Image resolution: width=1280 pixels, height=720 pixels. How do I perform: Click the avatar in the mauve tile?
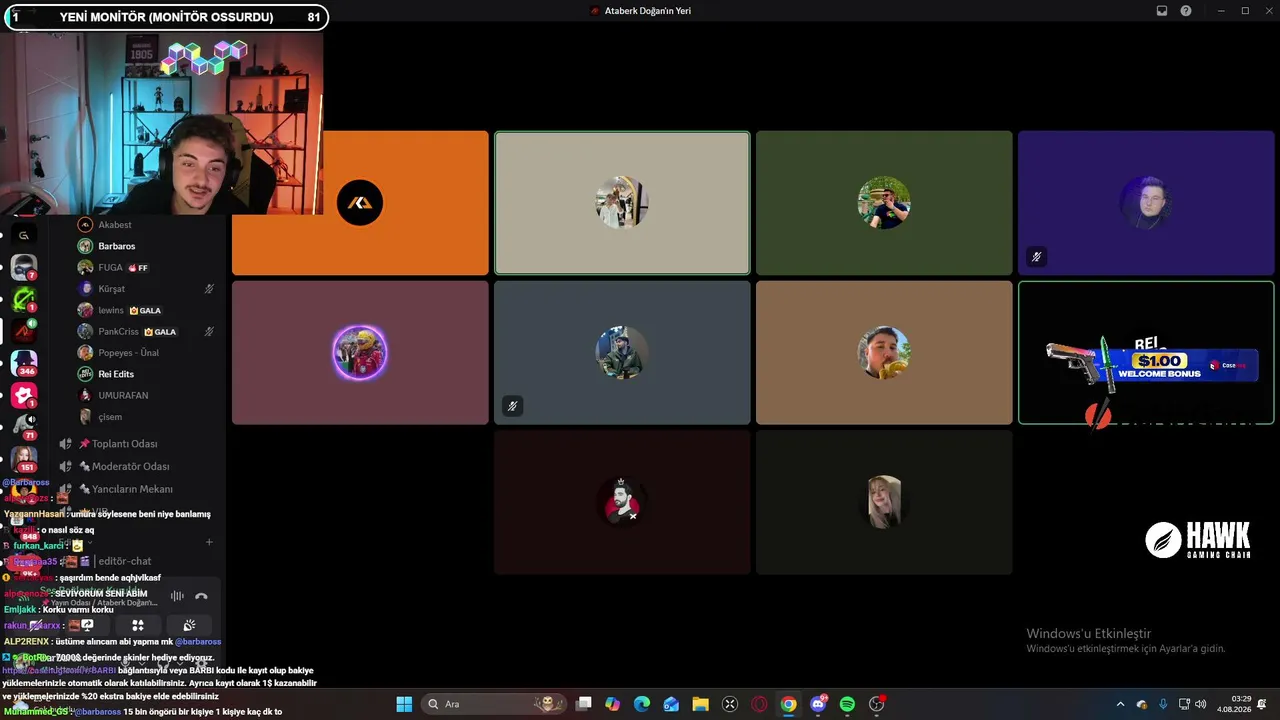[360, 352]
